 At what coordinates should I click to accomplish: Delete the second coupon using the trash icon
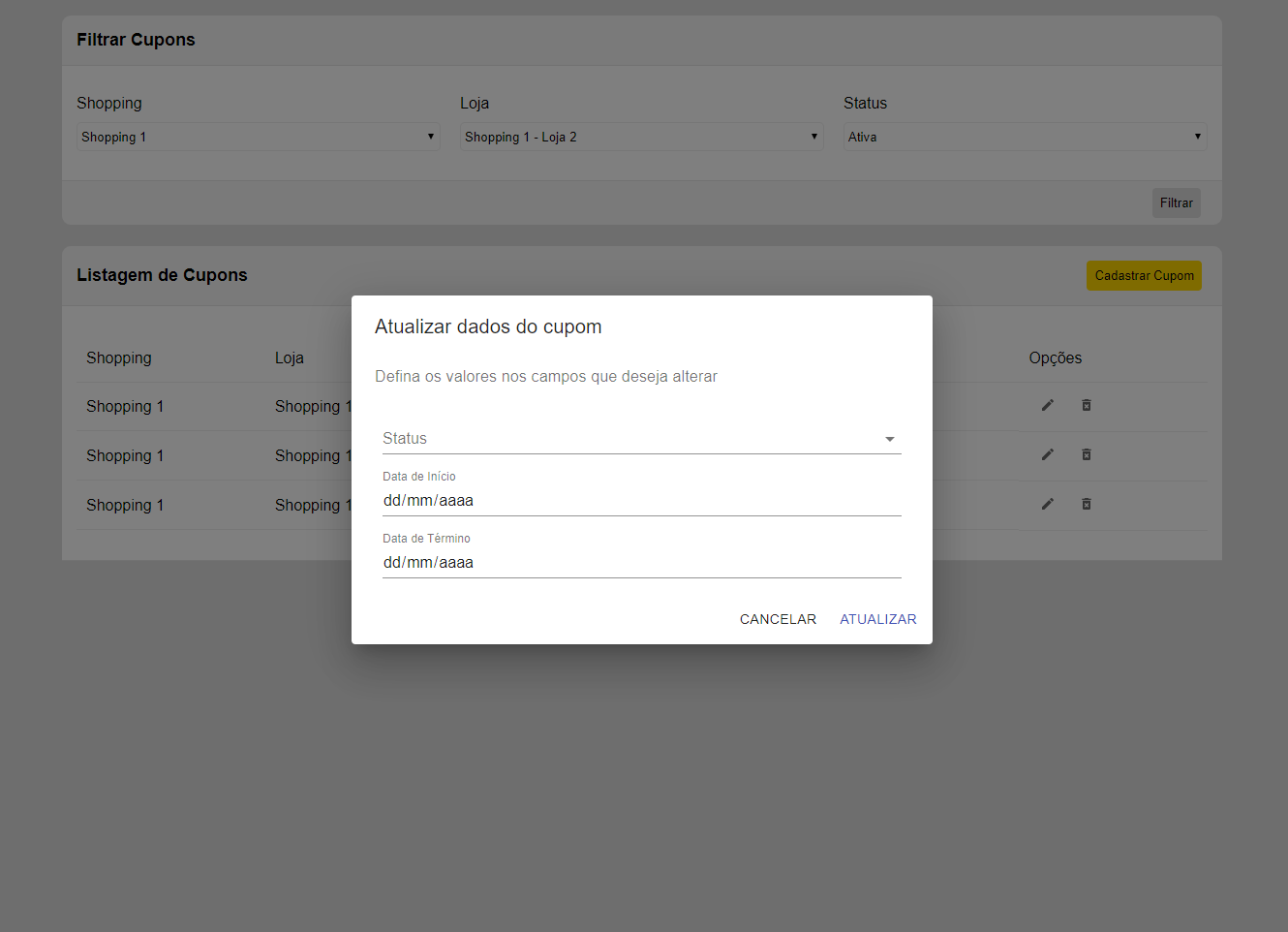coord(1086,454)
